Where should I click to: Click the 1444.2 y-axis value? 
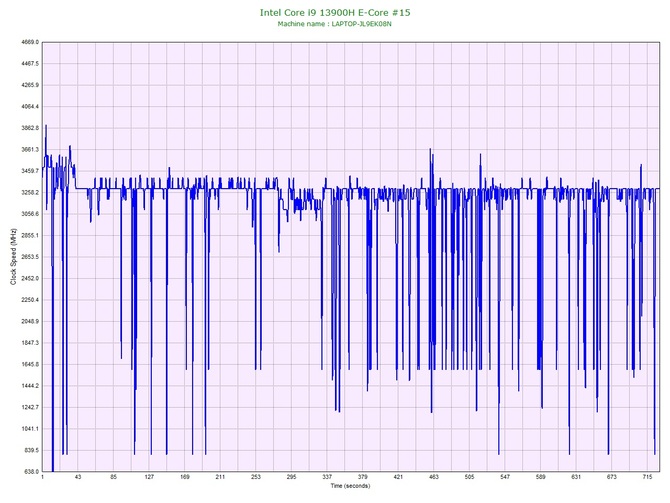click(30, 386)
